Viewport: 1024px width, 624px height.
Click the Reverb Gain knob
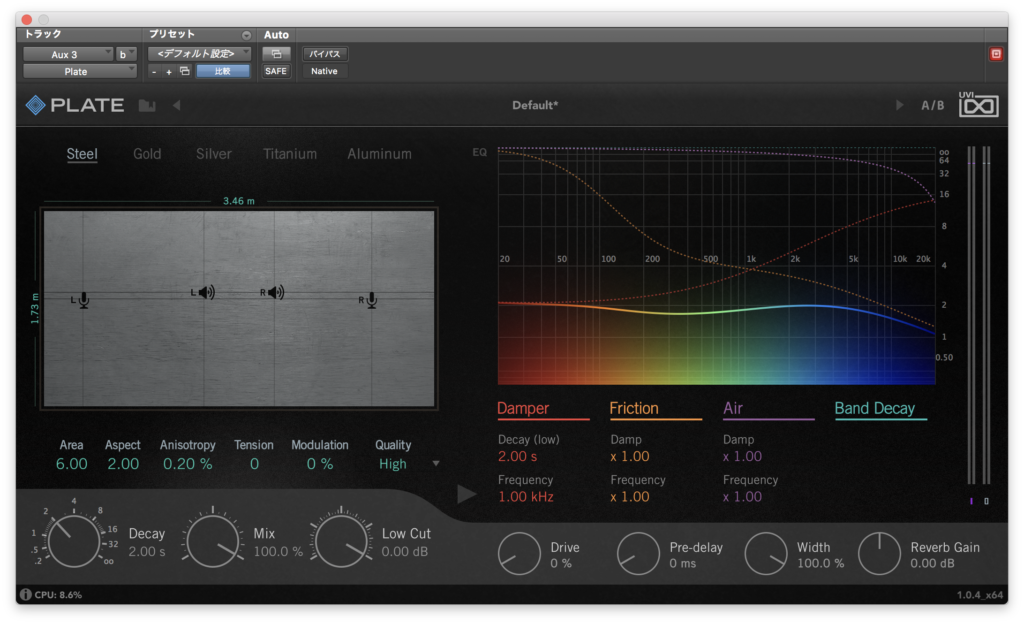(879, 554)
